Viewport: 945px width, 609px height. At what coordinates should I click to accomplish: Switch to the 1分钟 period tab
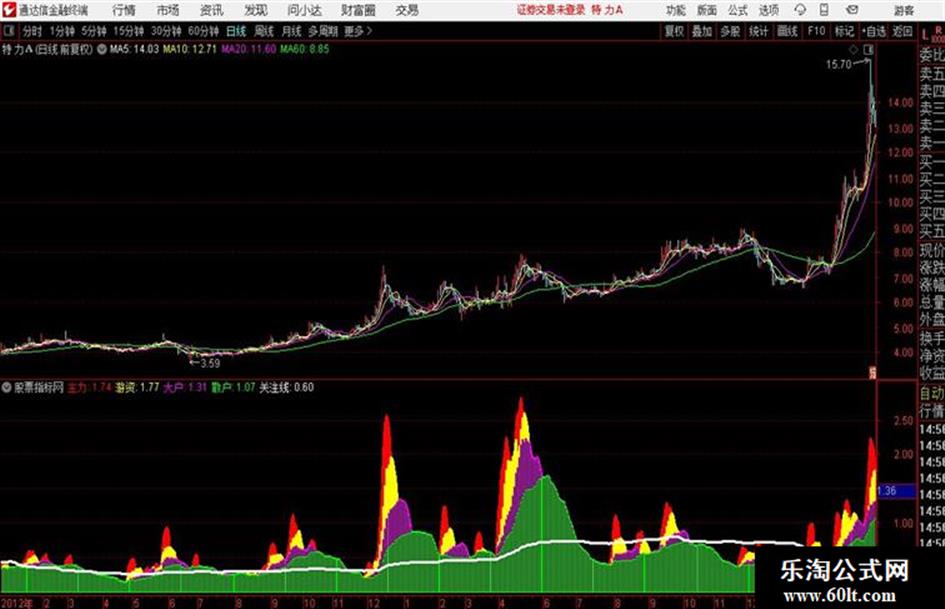(62, 31)
